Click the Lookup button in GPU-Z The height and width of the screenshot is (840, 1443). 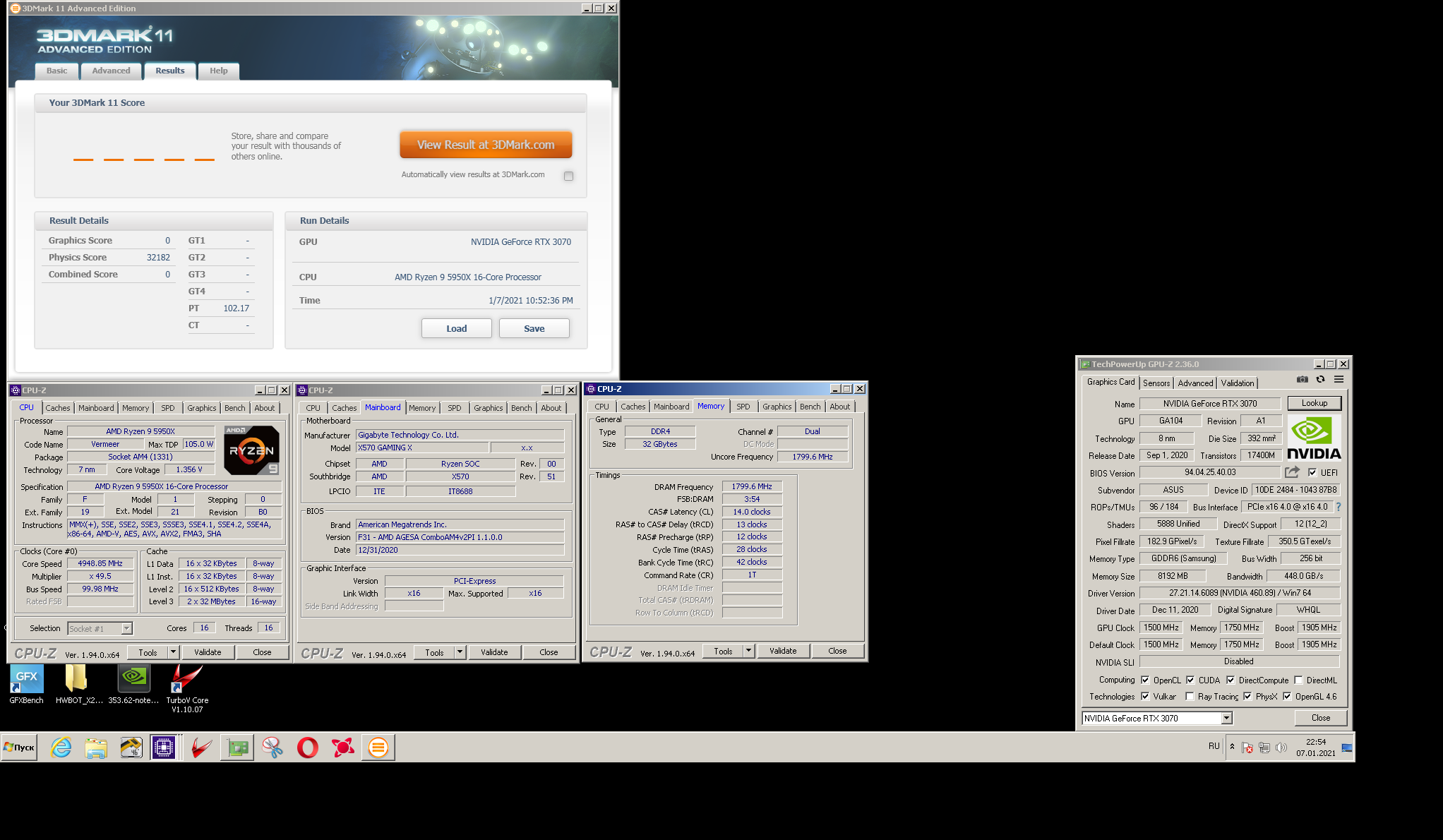click(x=1315, y=403)
